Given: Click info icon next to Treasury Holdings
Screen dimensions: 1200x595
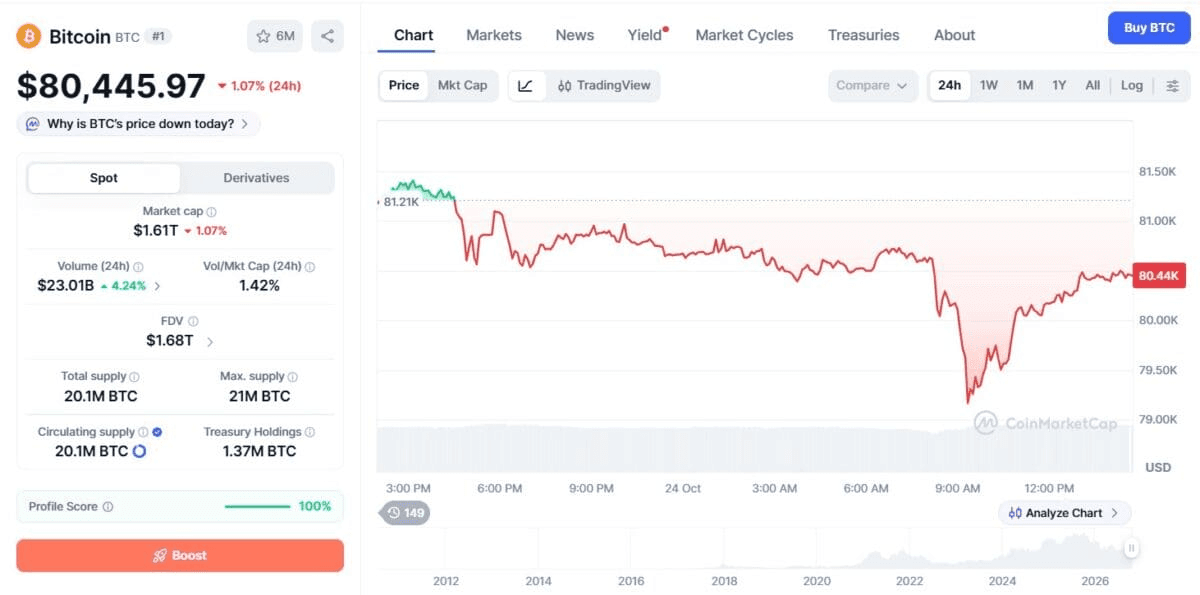Looking at the screenshot, I should point(310,432).
